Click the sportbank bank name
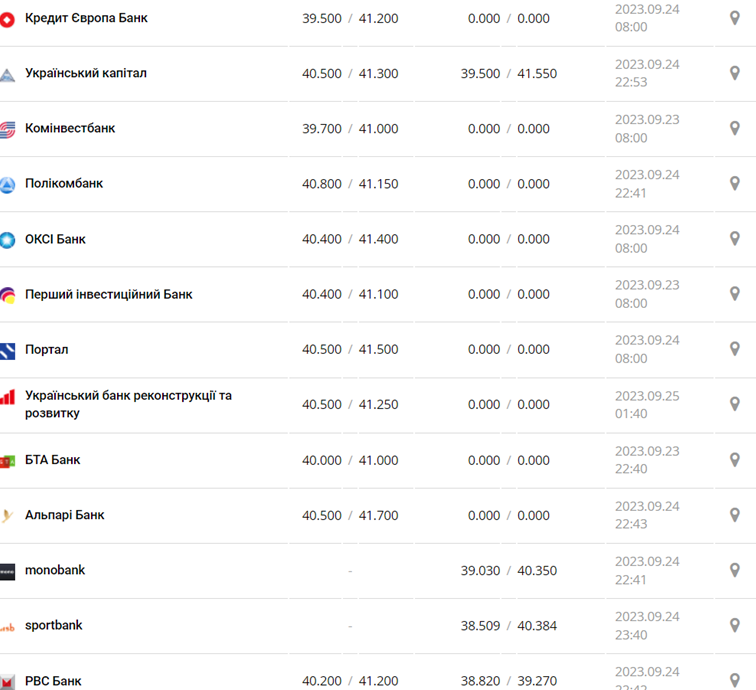 tap(54, 625)
